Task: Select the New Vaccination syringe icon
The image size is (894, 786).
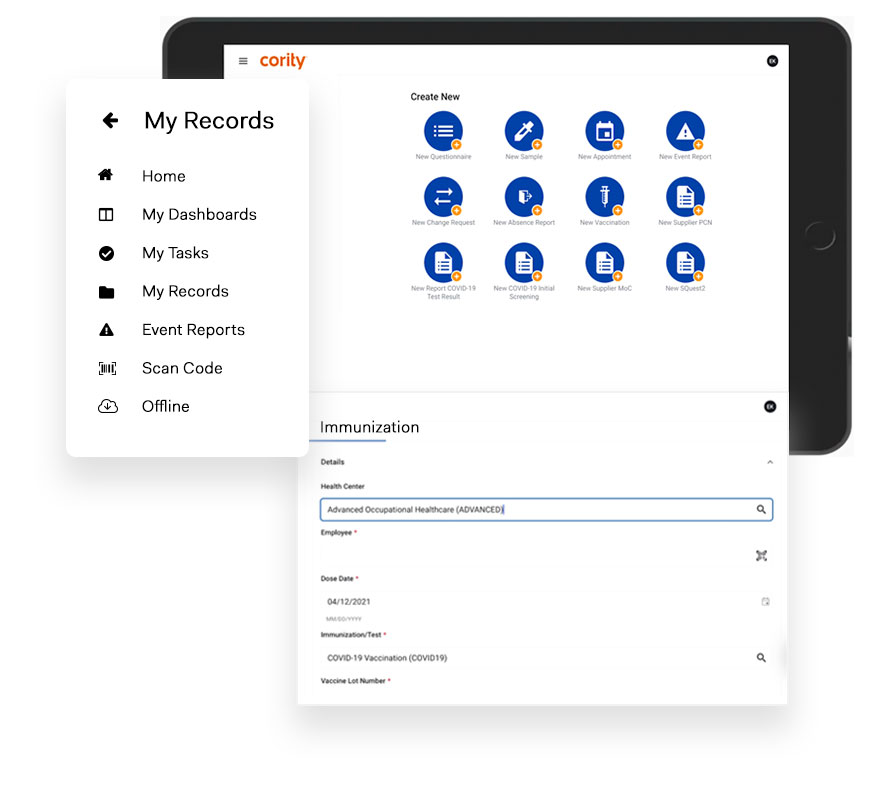Action: click(604, 197)
